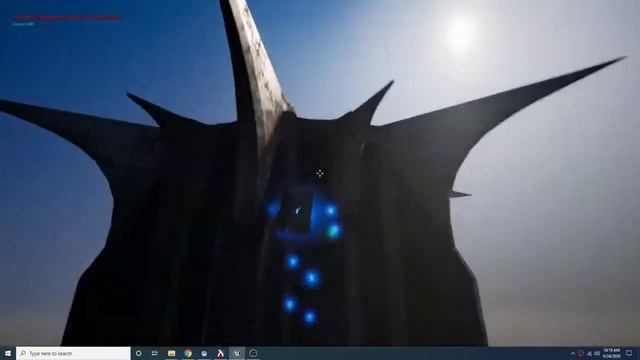Open the last circular icon among taskbar apps

[253, 353]
